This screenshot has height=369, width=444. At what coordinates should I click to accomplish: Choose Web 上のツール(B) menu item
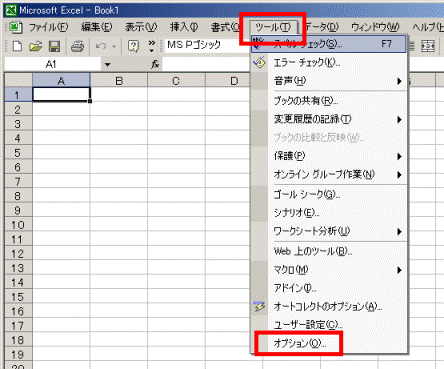coord(329,251)
